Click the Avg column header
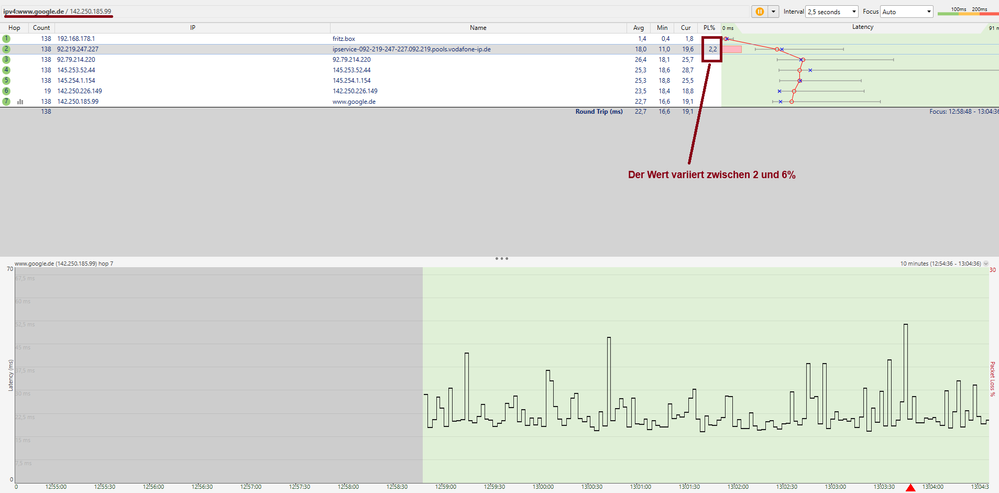Screen dimensions: 999x493 click(x=639, y=28)
